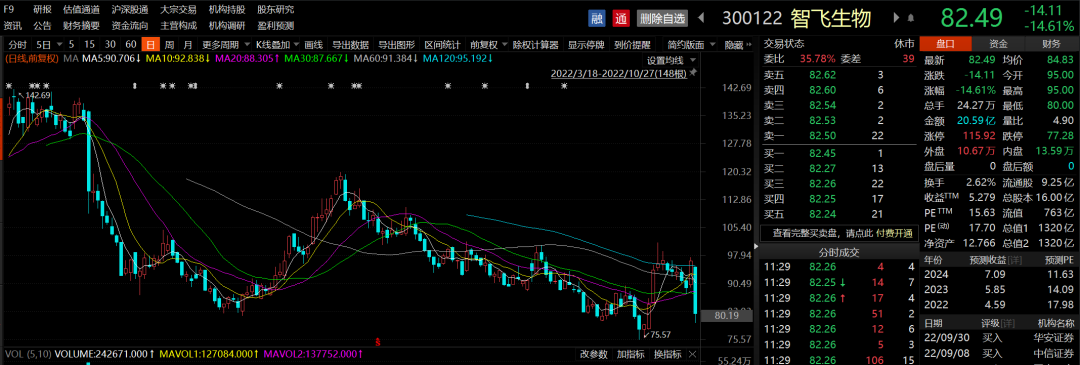The width and height of the screenshot is (1080, 365).
Task: Click the [详] detail link beside 预测收益
Action: coord(1015,261)
